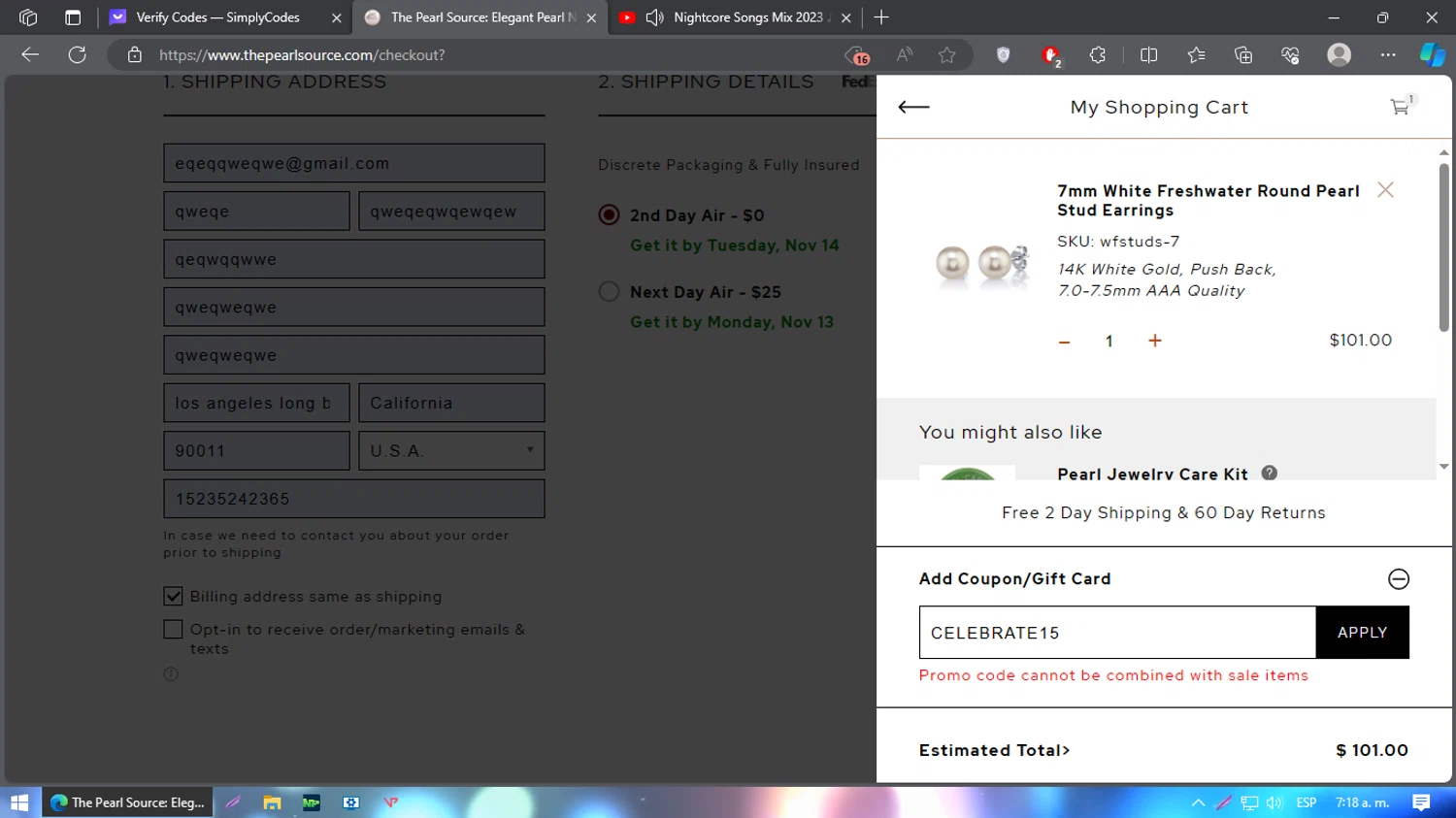The height and width of the screenshot is (818, 1456).
Task: Open help for Pearl Jewelry Care Kit
Action: 1269,473
